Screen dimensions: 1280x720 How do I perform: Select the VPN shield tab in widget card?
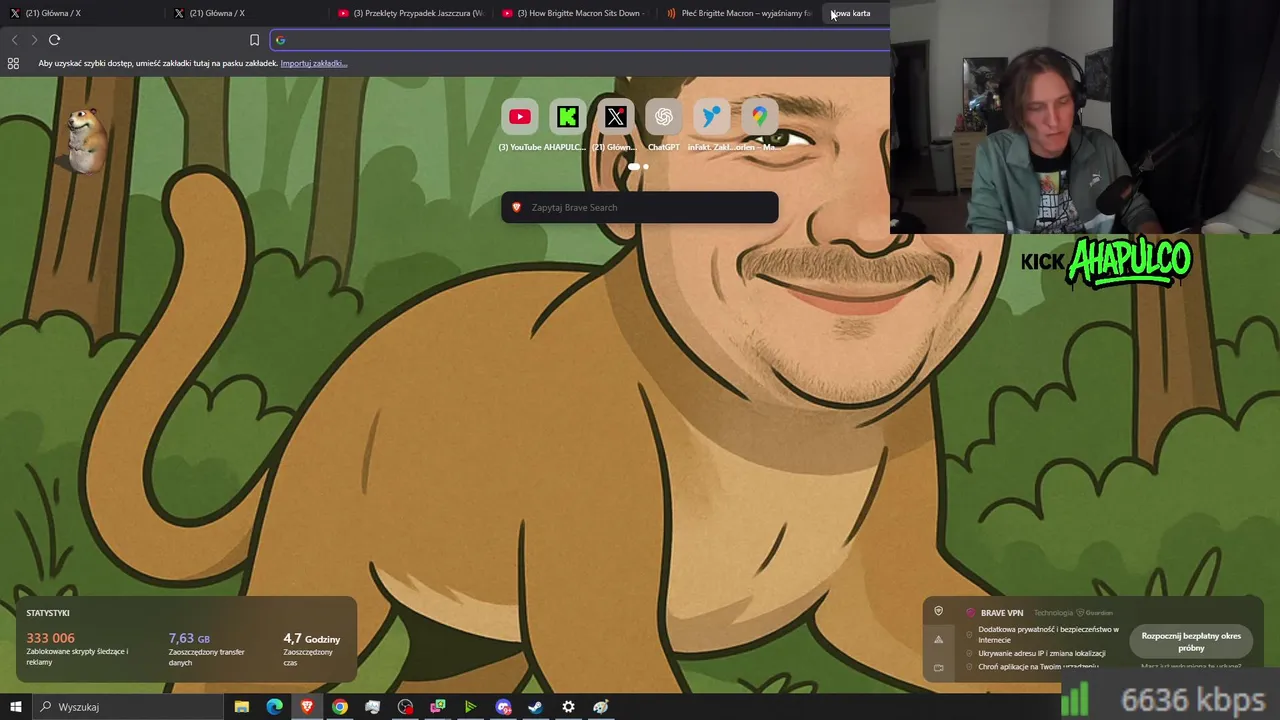coord(938,611)
